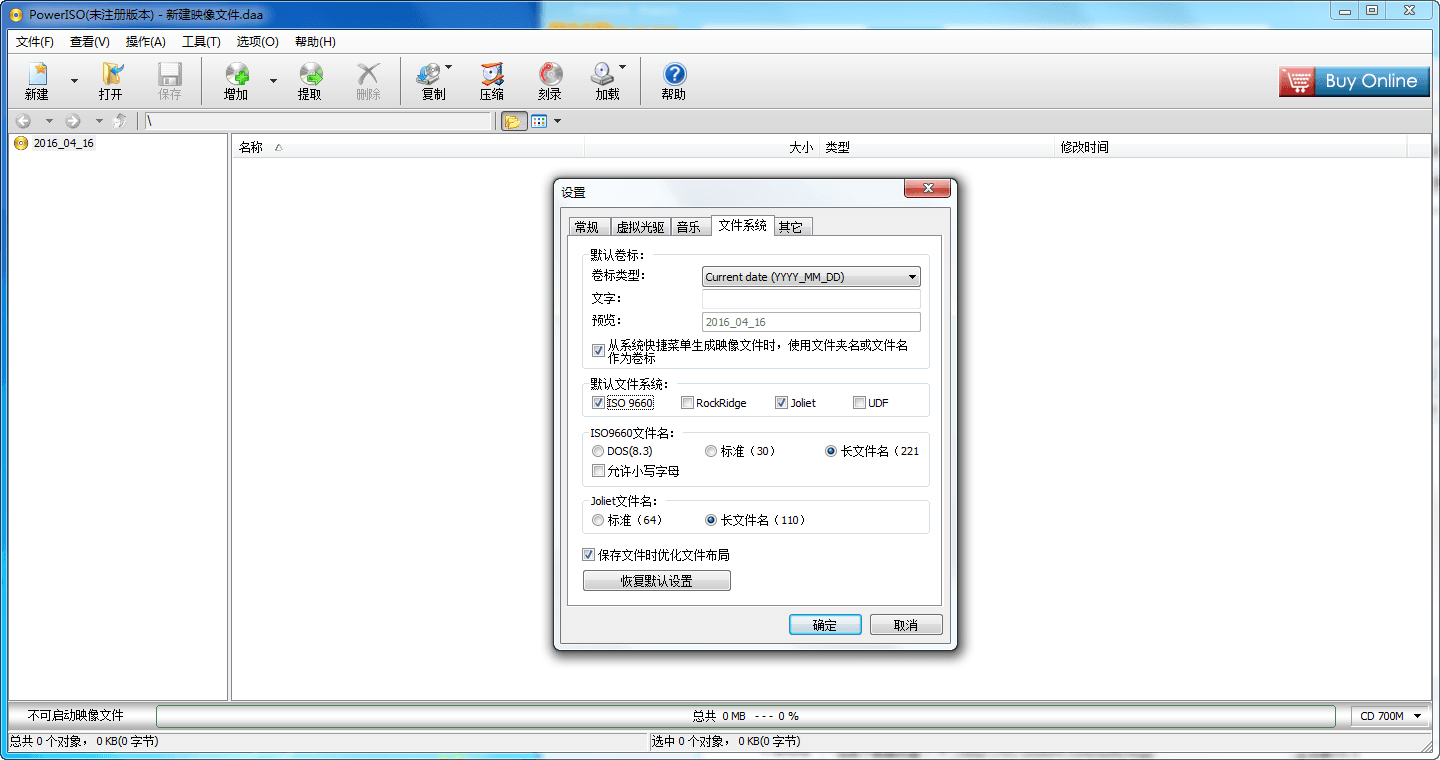Open the view mode dropdown arrow
The image size is (1440, 760).
(x=557, y=121)
